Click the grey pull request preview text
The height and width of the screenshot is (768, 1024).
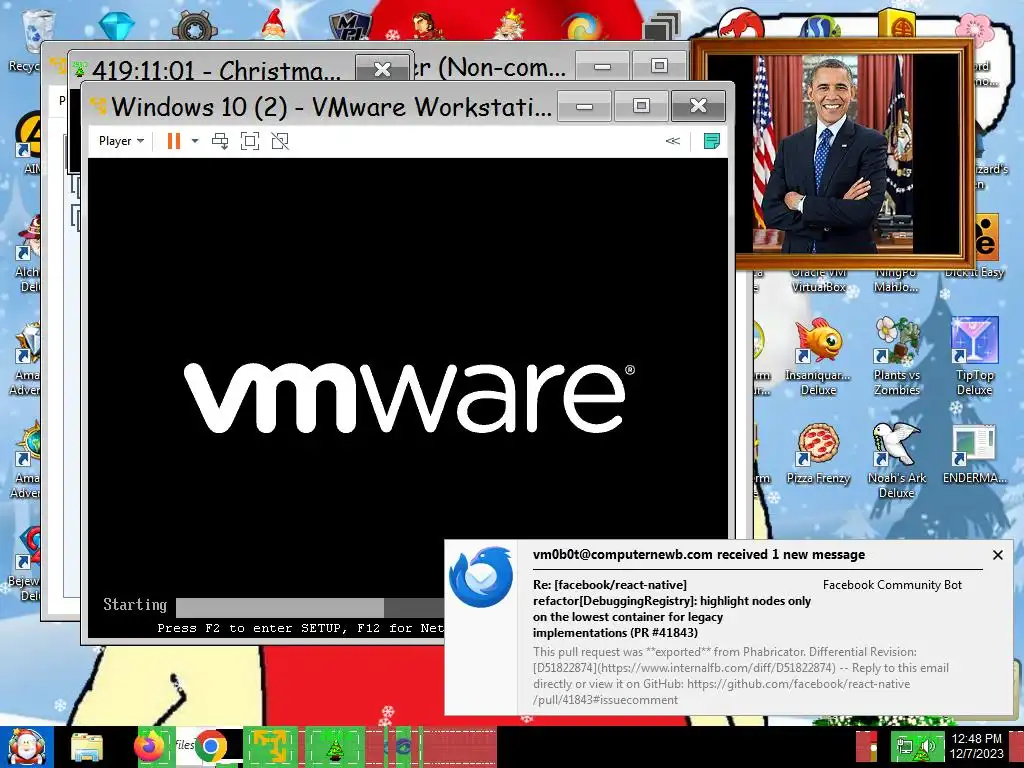click(741, 676)
